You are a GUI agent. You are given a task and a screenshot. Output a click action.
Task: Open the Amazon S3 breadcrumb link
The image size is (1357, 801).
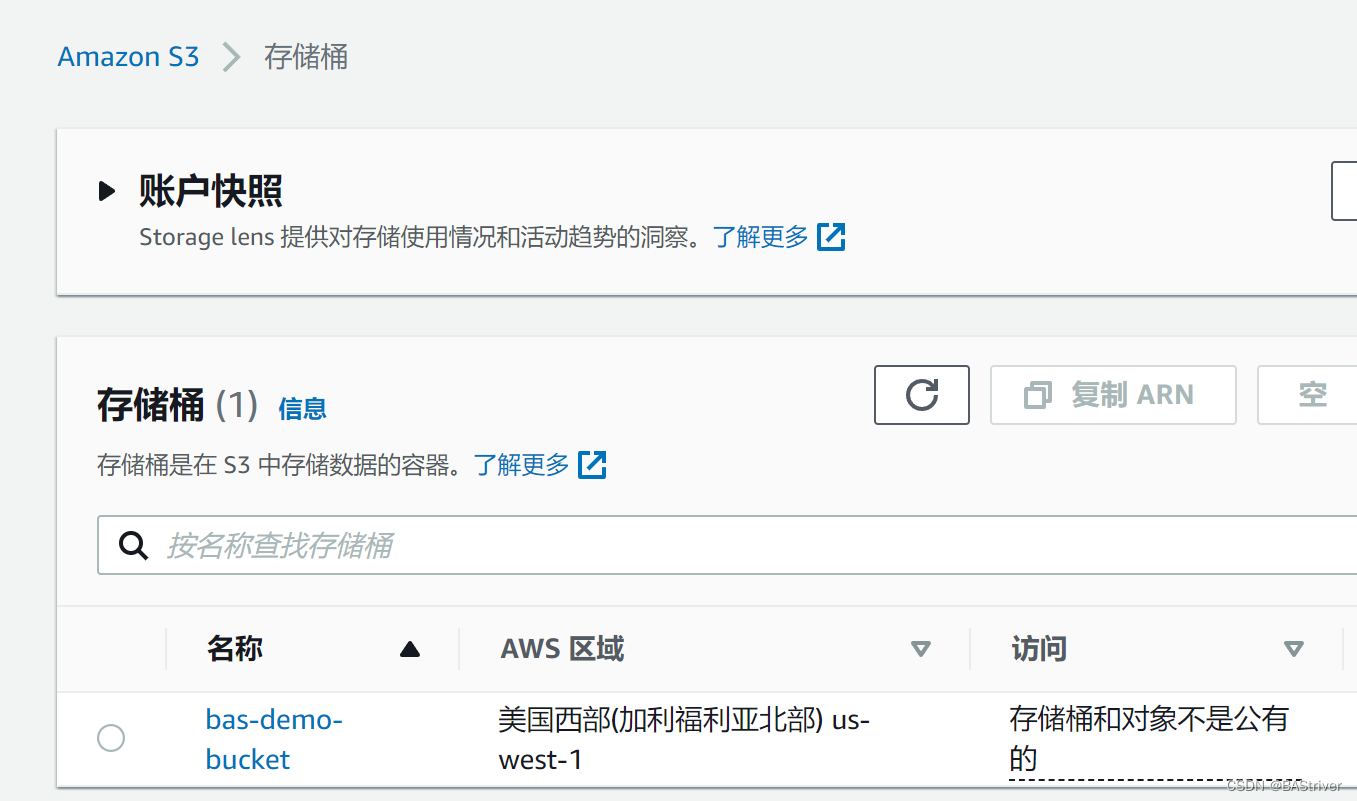coord(128,57)
